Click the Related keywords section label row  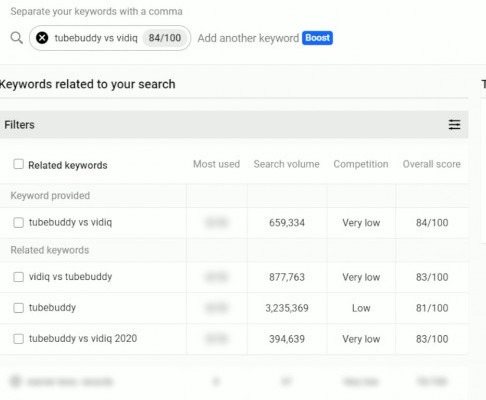click(50, 250)
